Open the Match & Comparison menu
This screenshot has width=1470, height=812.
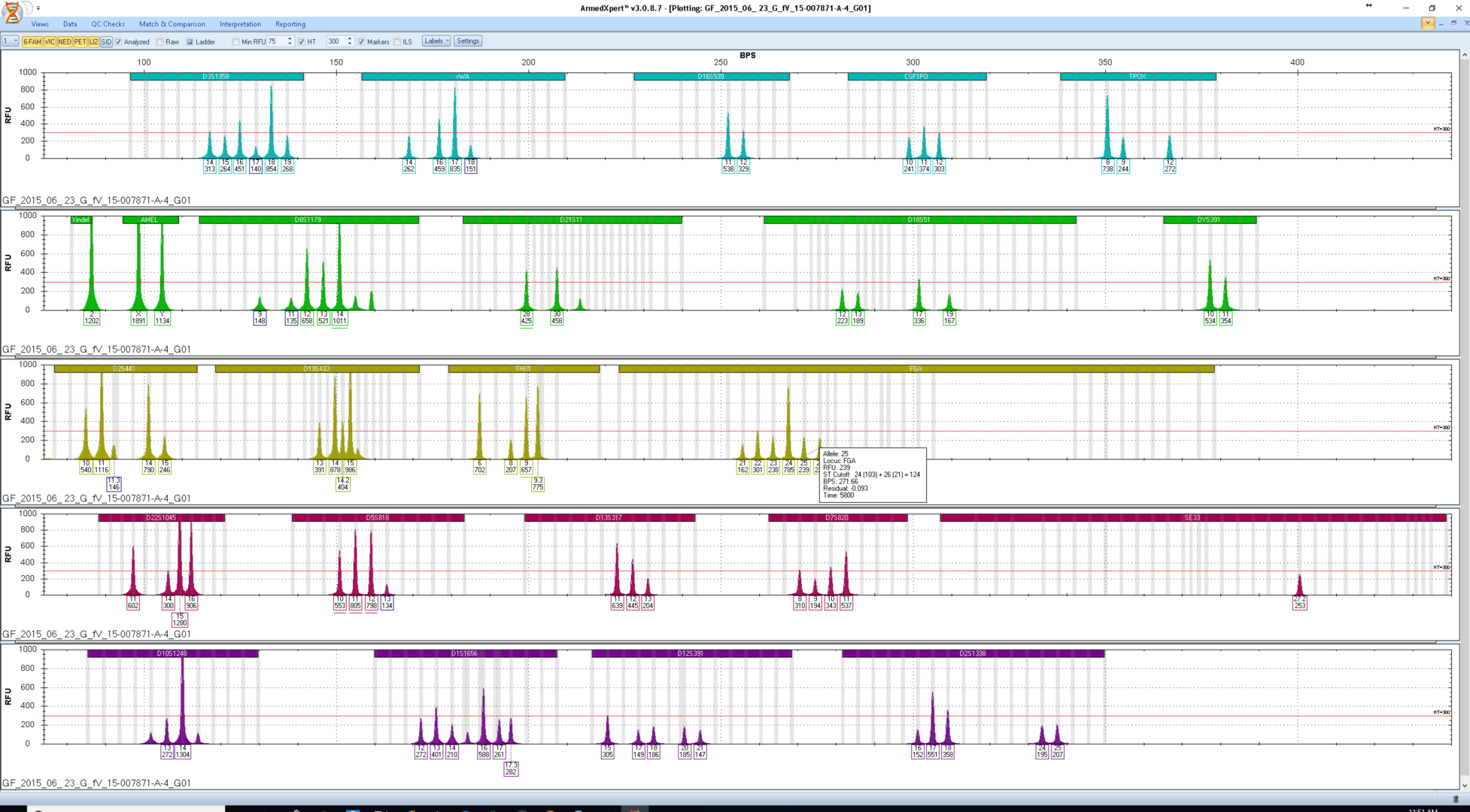pyautogui.click(x=172, y=24)
